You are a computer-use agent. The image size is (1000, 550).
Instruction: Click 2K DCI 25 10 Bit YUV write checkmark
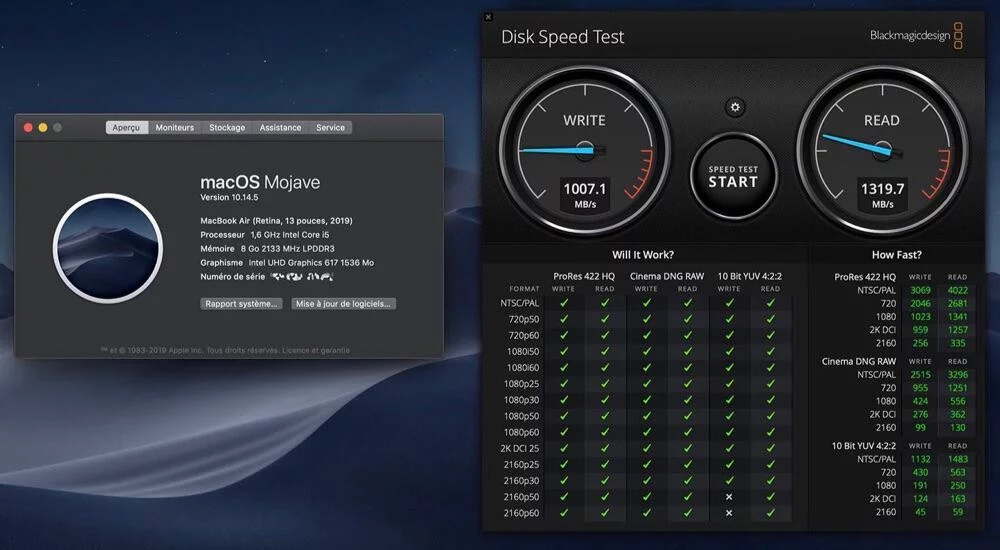pyautogui.click(x=729, y=448)
